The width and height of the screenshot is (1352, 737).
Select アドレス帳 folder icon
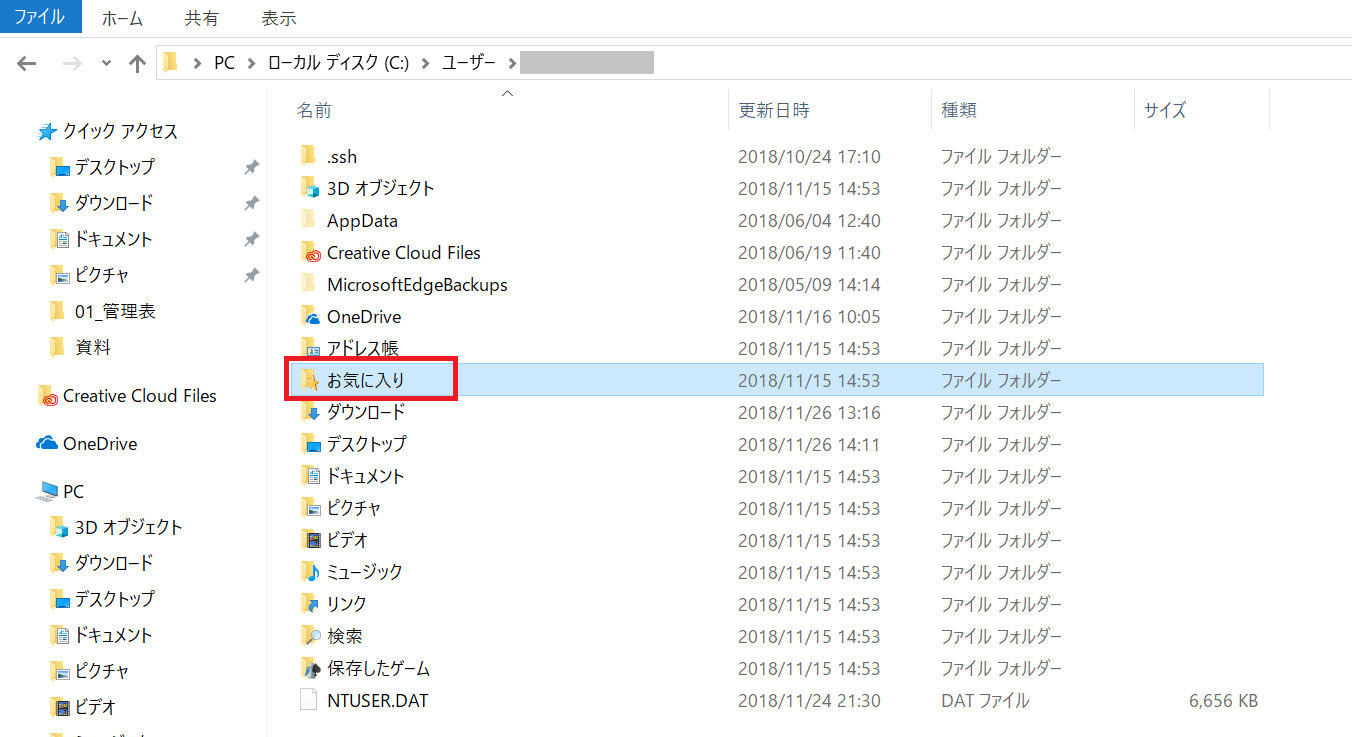pos(309,348)
